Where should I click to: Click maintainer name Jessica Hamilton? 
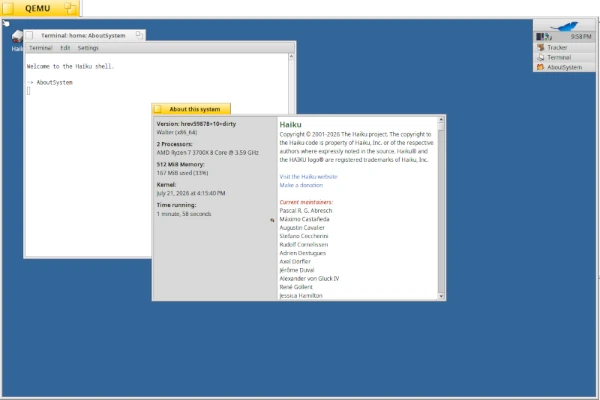tap(301, 296)
